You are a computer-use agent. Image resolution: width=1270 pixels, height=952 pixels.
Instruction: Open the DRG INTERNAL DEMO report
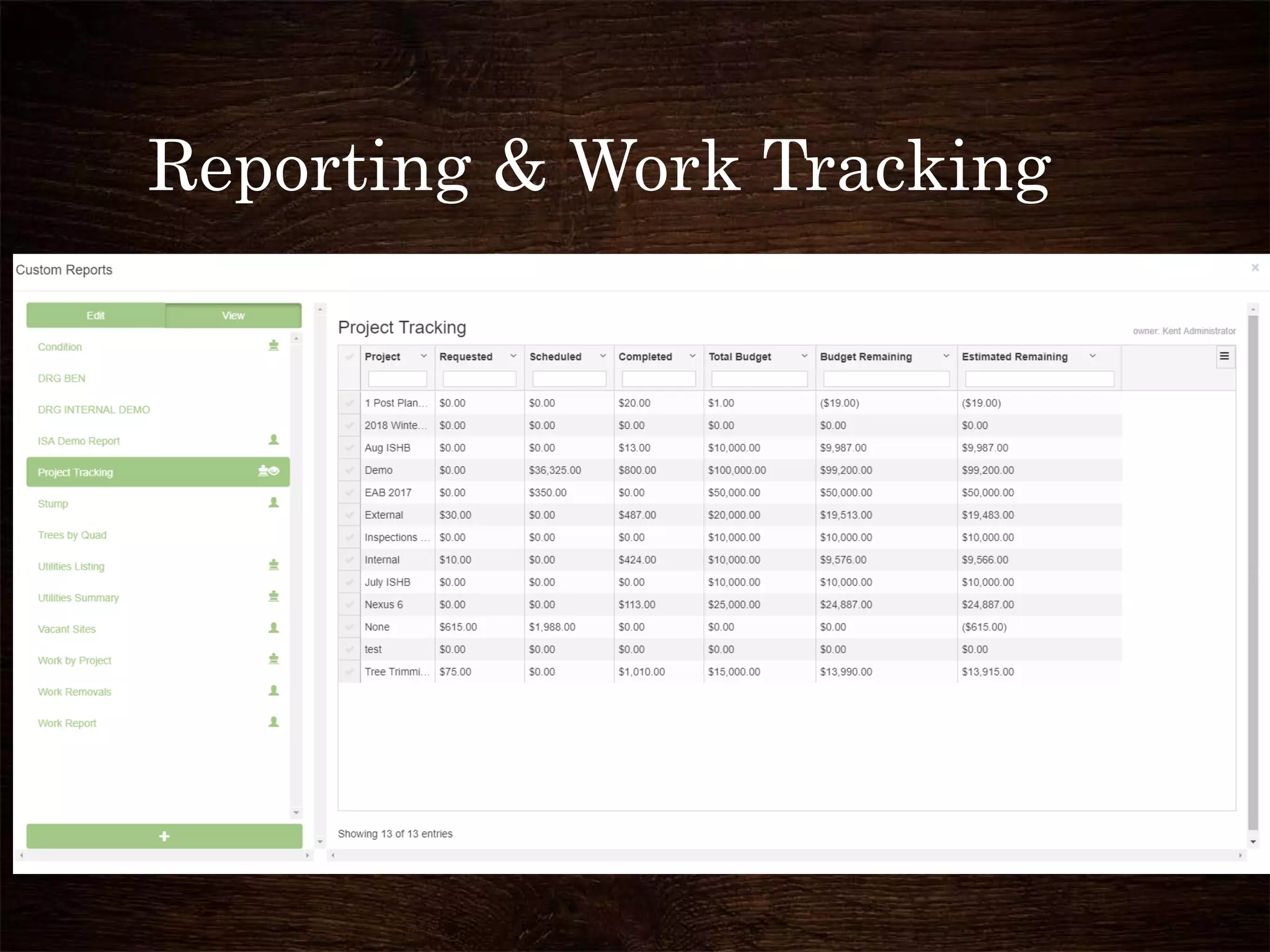94,410
